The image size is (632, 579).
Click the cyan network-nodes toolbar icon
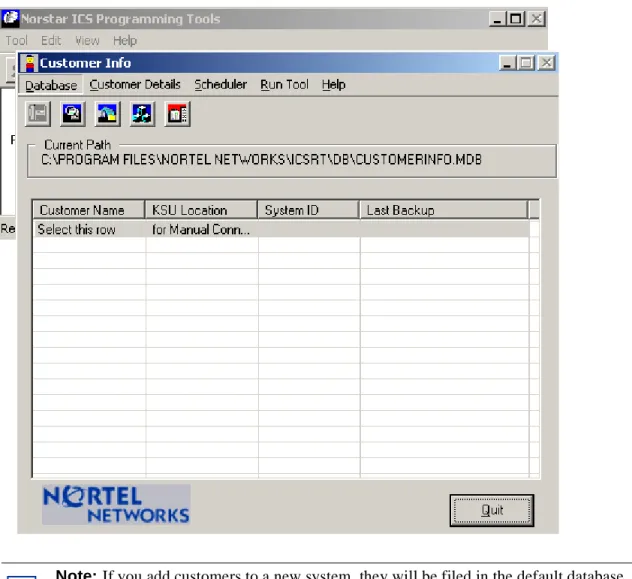point(142,114)
